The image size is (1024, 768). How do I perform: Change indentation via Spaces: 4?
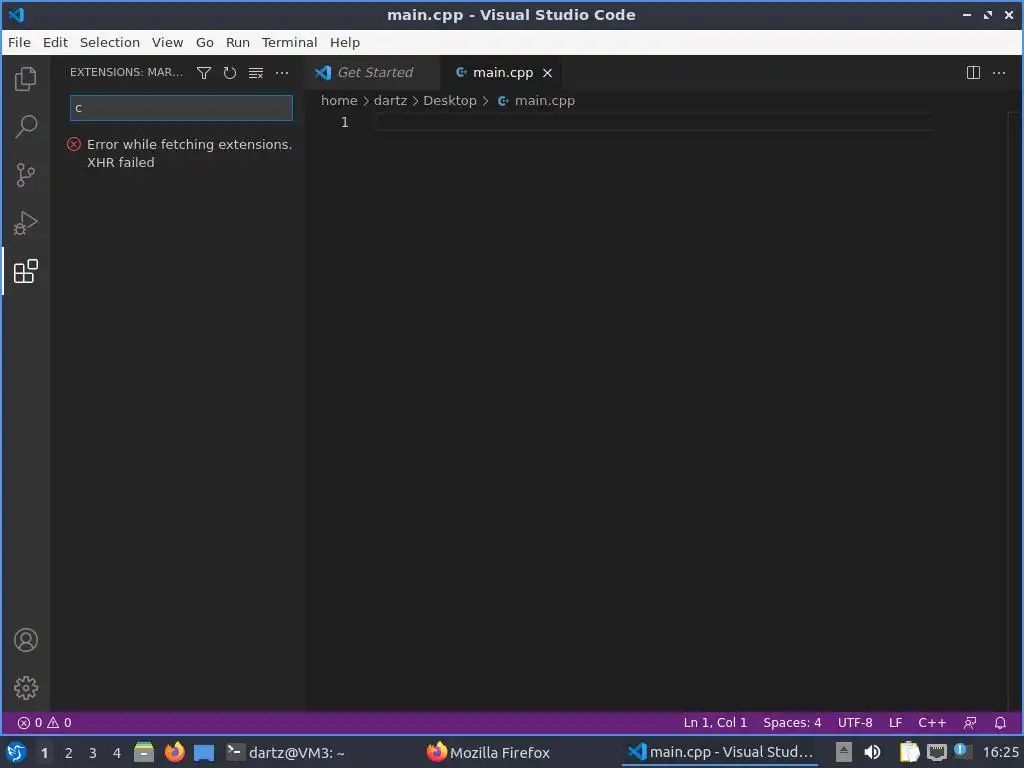point(792,722)
